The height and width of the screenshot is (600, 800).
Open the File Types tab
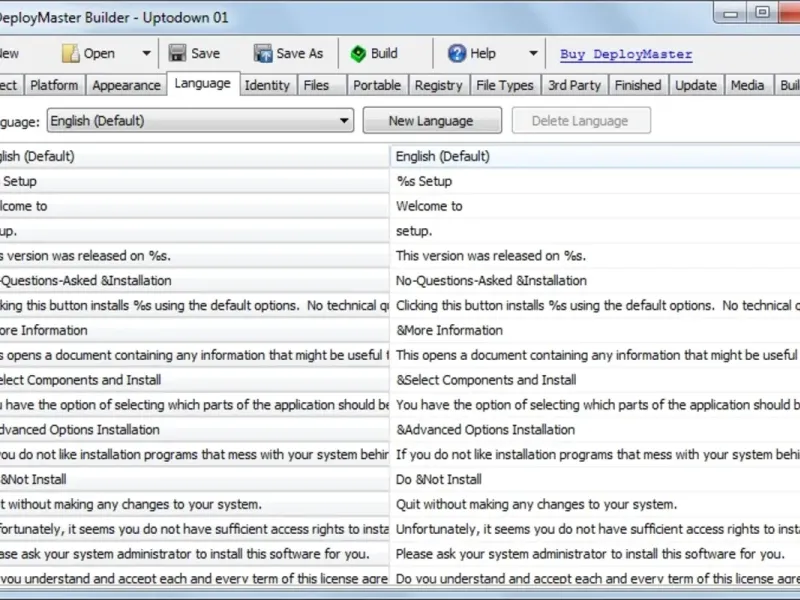pyautogui.click(x=505, y=85)
